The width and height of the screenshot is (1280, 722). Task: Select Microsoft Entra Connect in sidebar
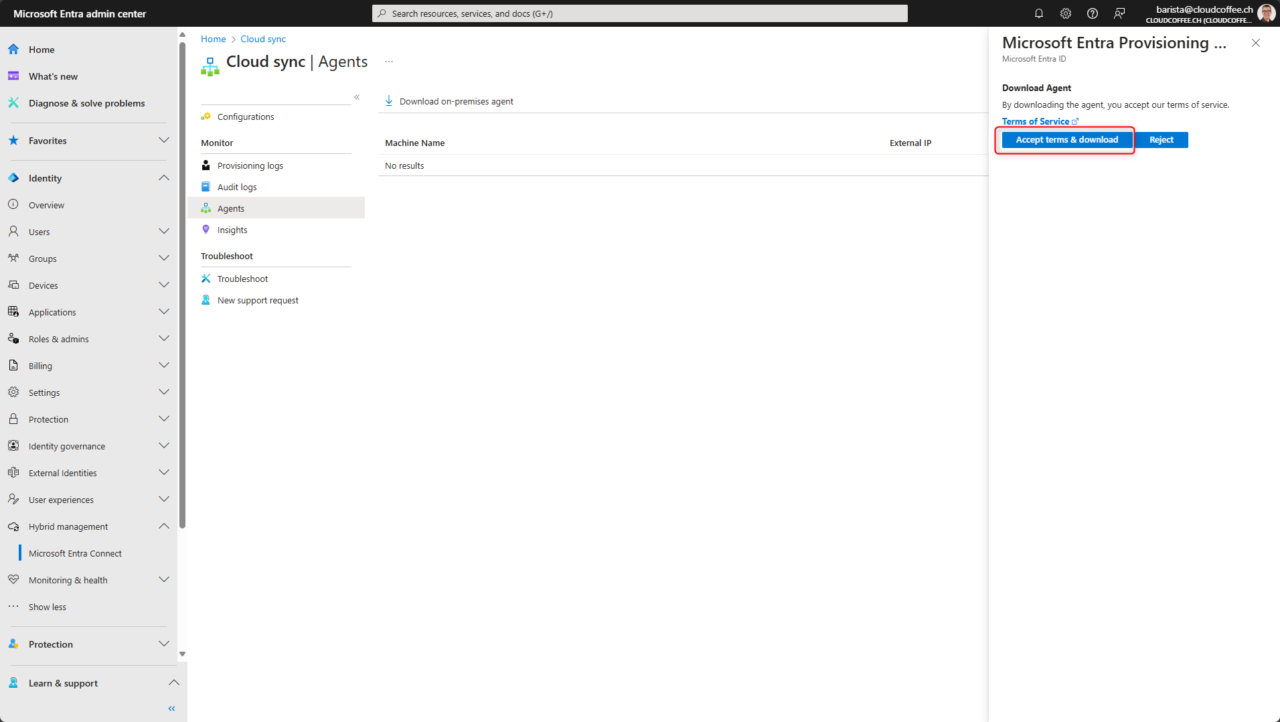(x=75, y=553)
